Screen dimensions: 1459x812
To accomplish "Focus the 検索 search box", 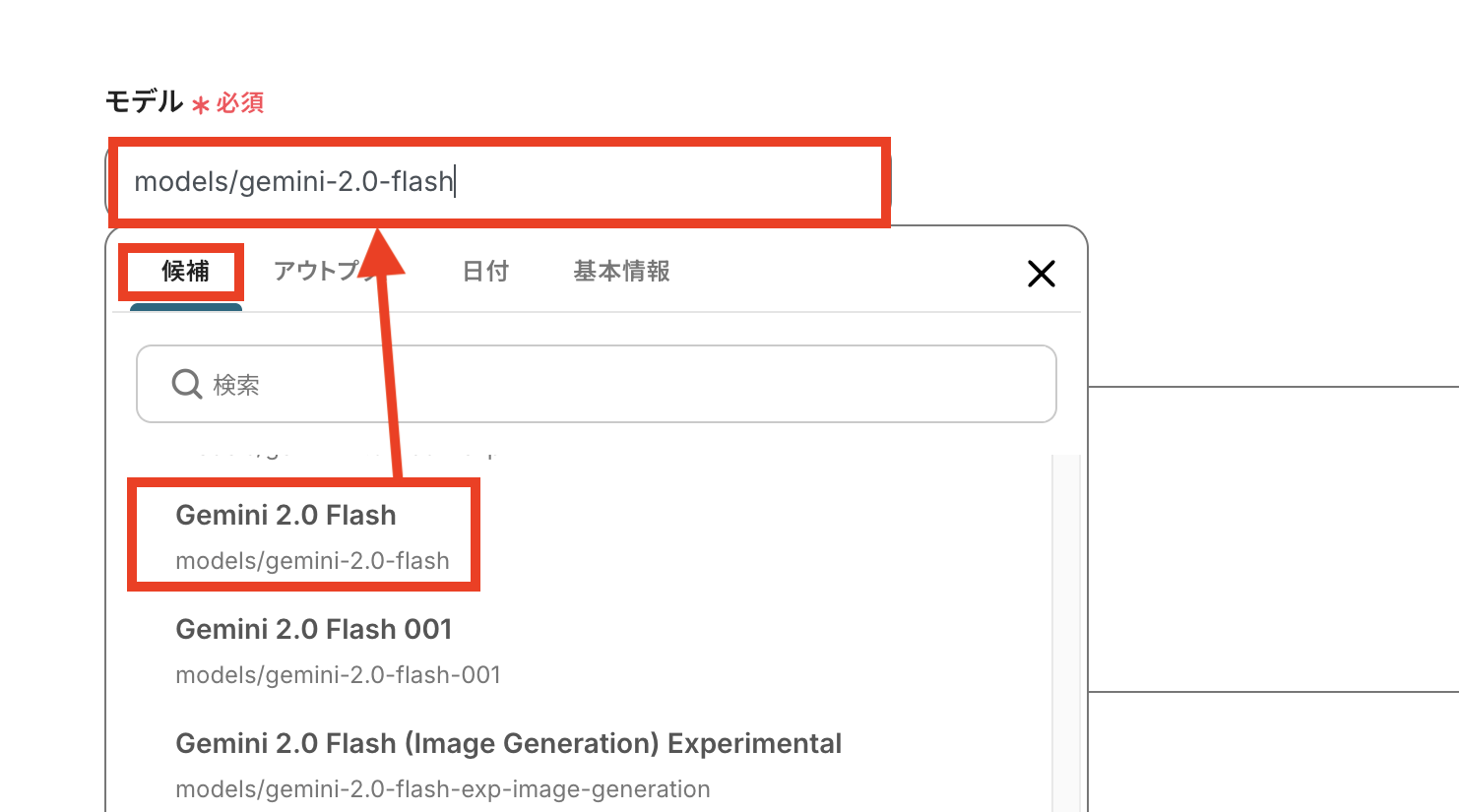I will pyautogui.click(x=610, y=384).
